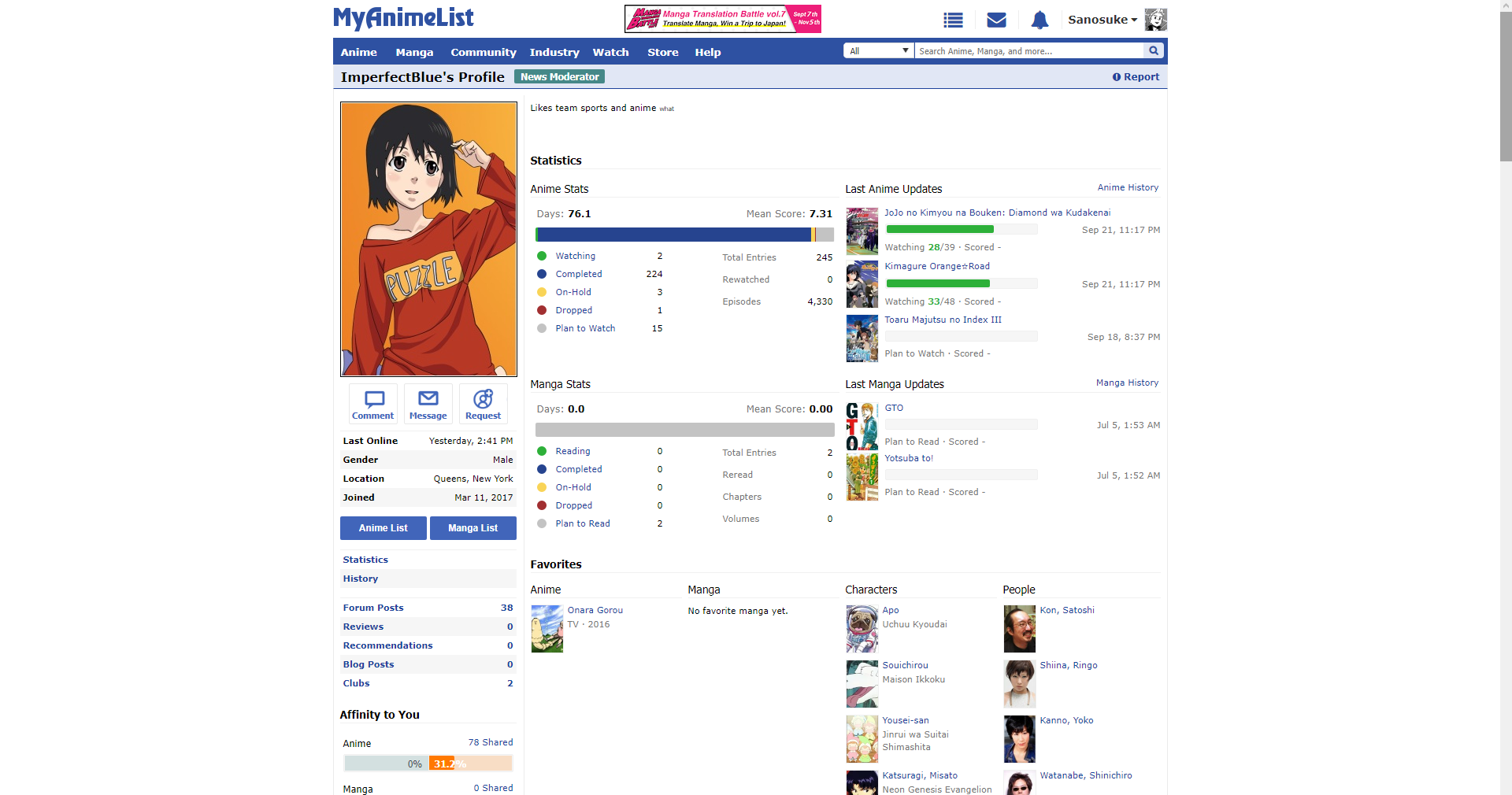Expand the Sanosuke account dropdown
1512x795 pixels.
click(x=1102, y=20)
